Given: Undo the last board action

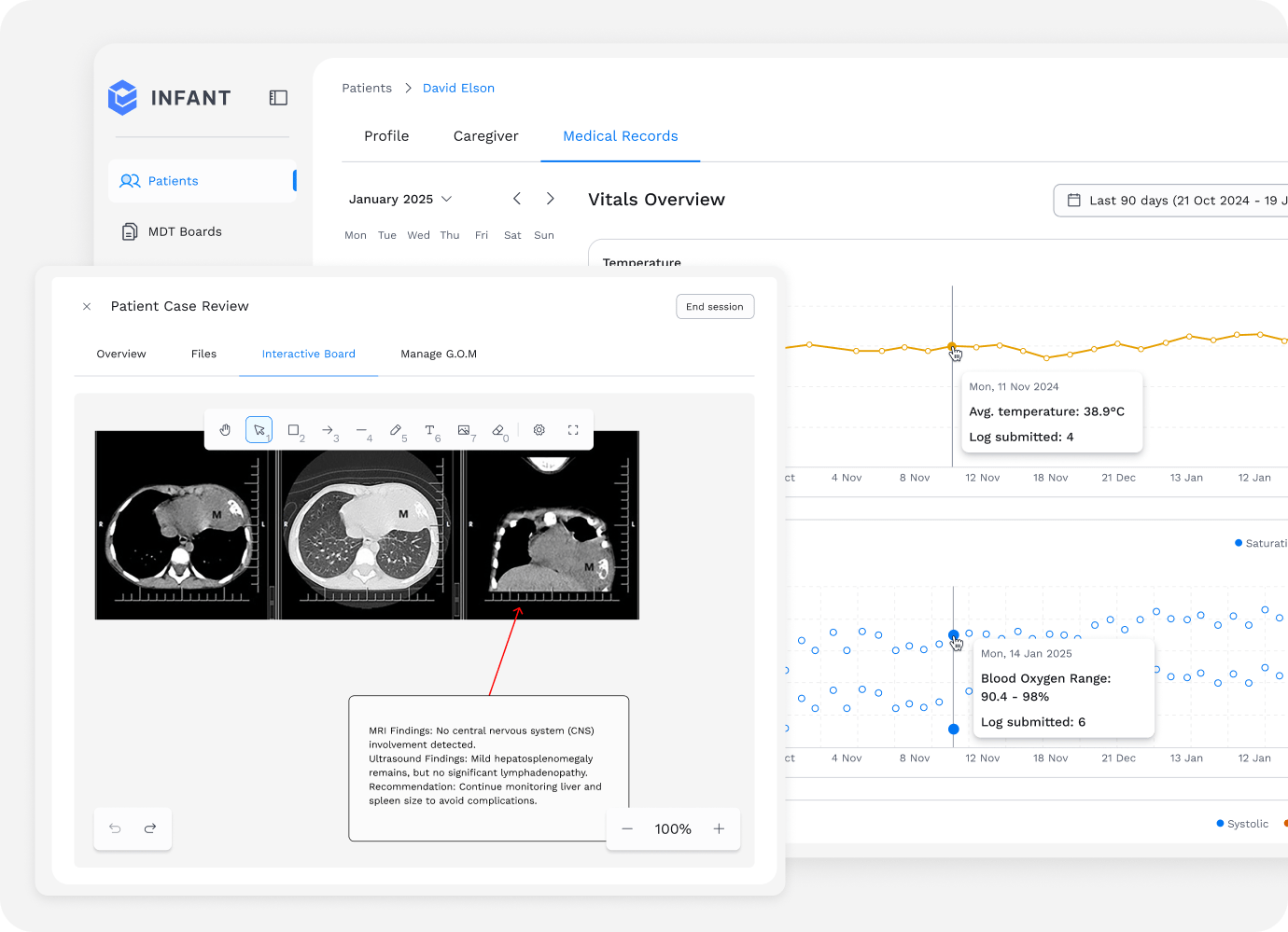Looking at the screenshot, I should pyautogui.click(x=115, y=828).
